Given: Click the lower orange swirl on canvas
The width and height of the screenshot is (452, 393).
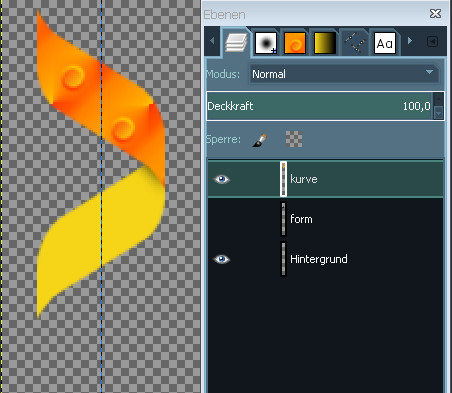Looking at the screenshot, I should (123, 128).
